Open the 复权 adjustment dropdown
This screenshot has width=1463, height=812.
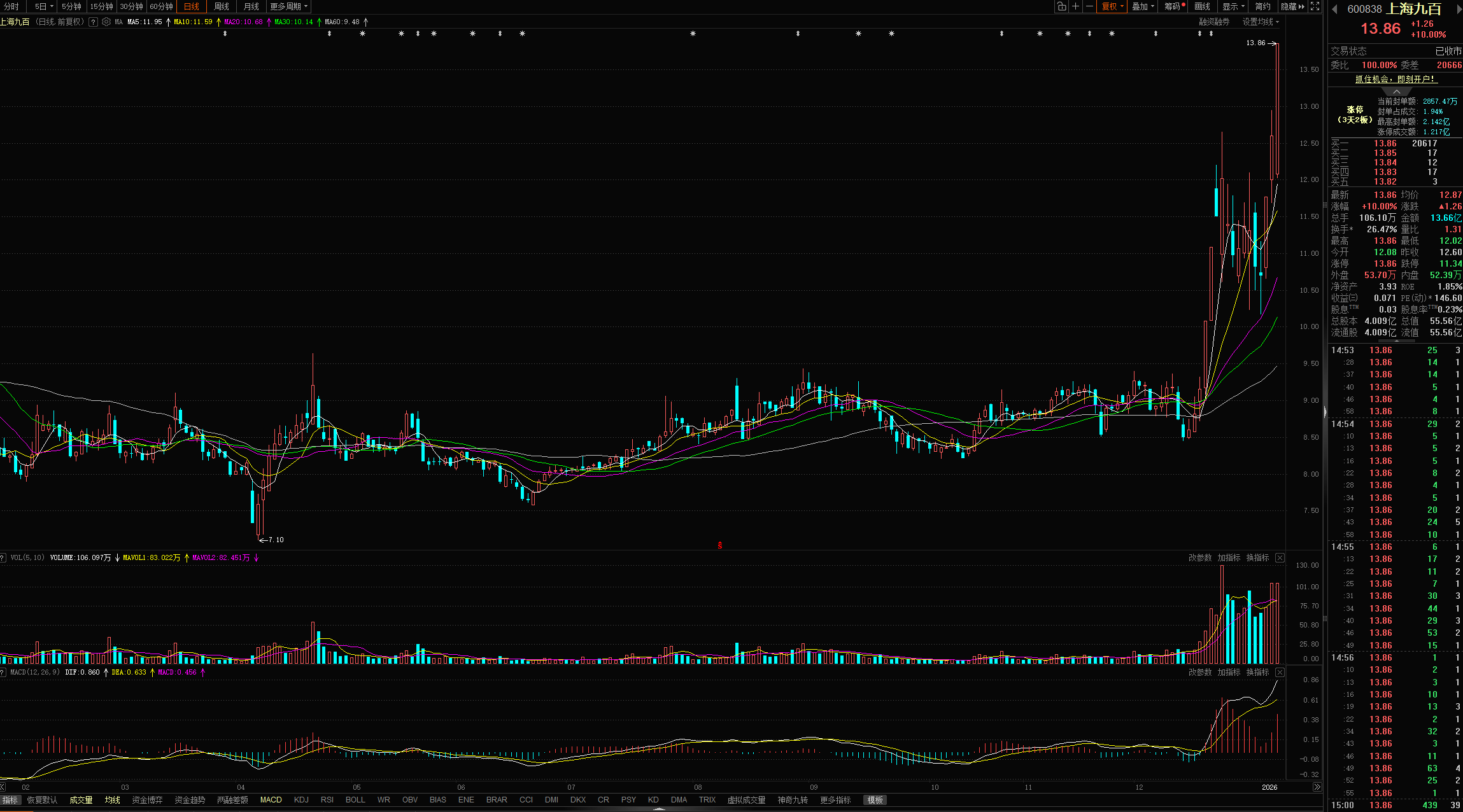[x=1112, y=6]
